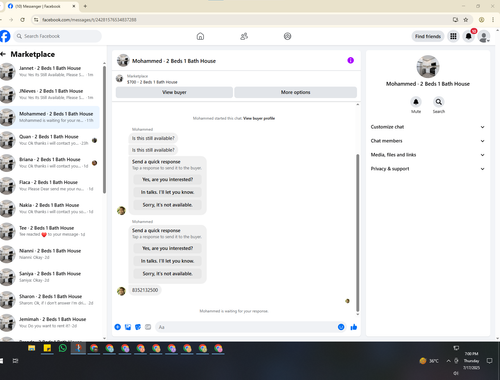Expand Media, files and links section

click(427, 155)
